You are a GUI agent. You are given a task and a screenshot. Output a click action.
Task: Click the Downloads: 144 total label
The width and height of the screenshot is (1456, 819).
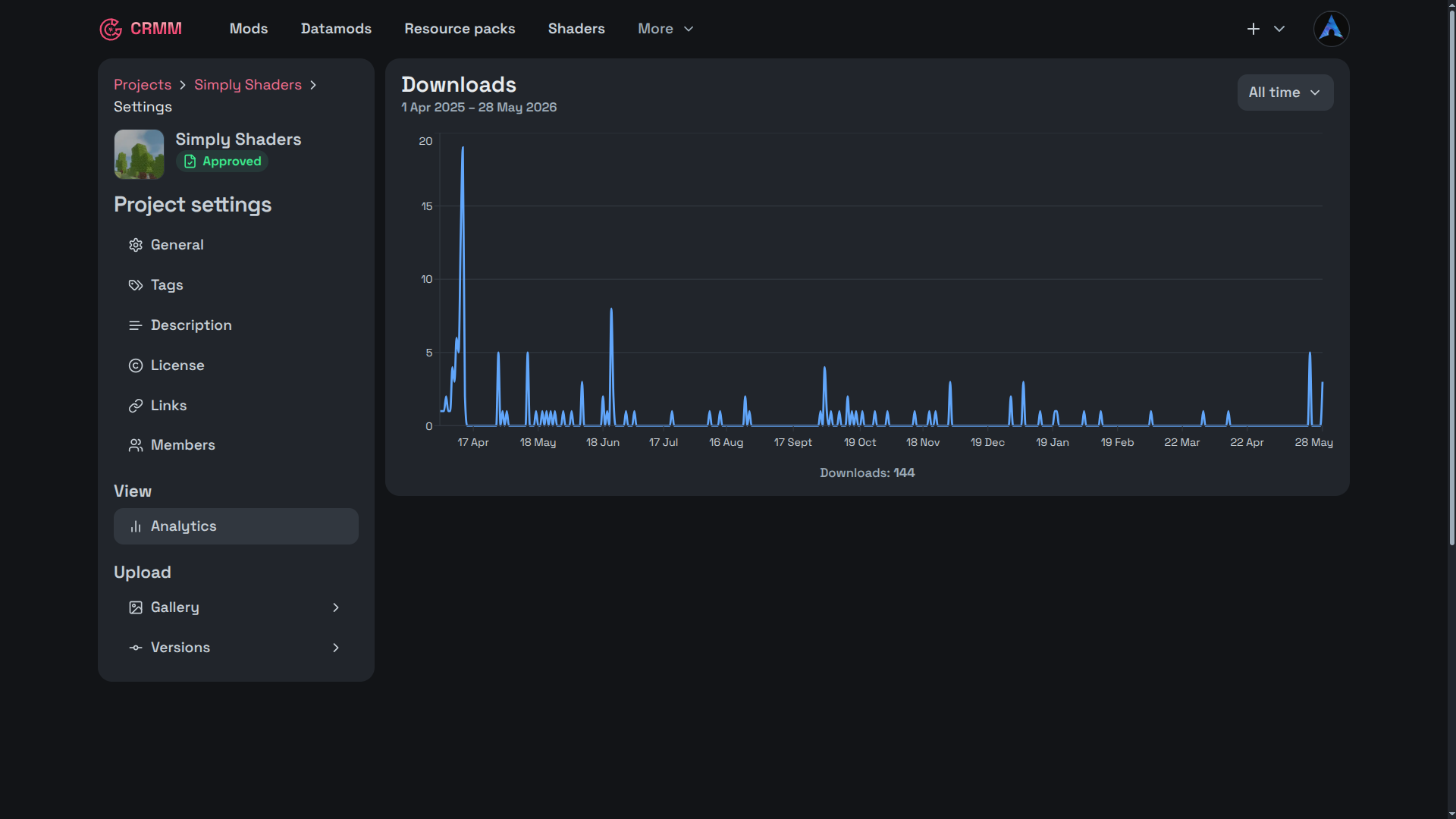click(x=868, y=472)
